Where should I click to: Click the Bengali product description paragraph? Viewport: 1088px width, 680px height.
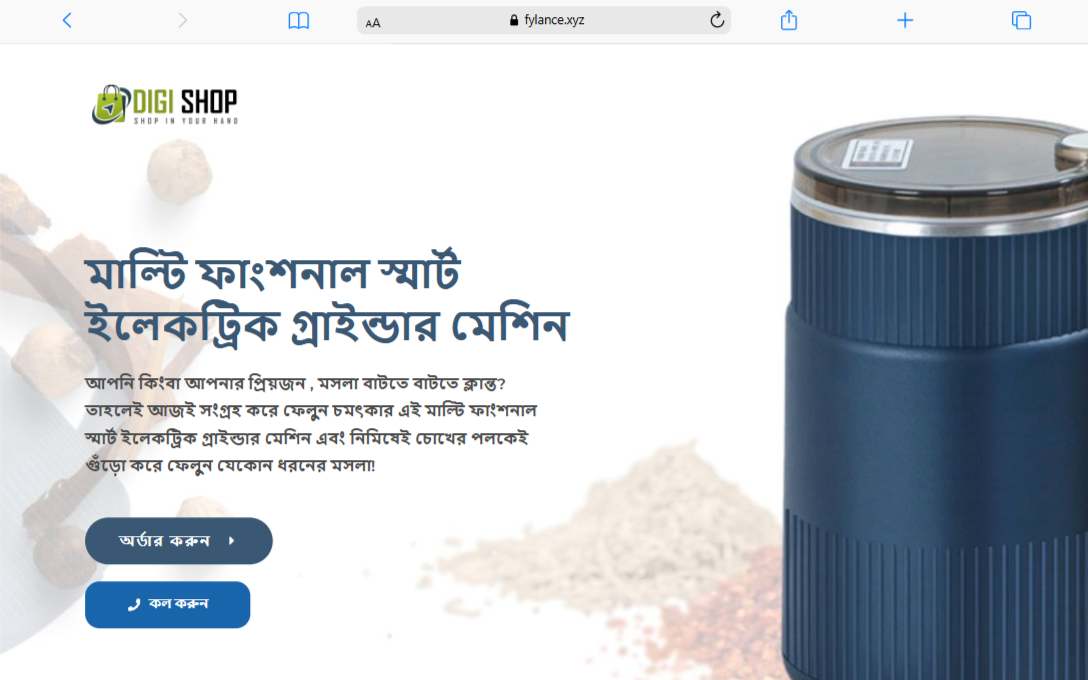[x=310, y=424]
